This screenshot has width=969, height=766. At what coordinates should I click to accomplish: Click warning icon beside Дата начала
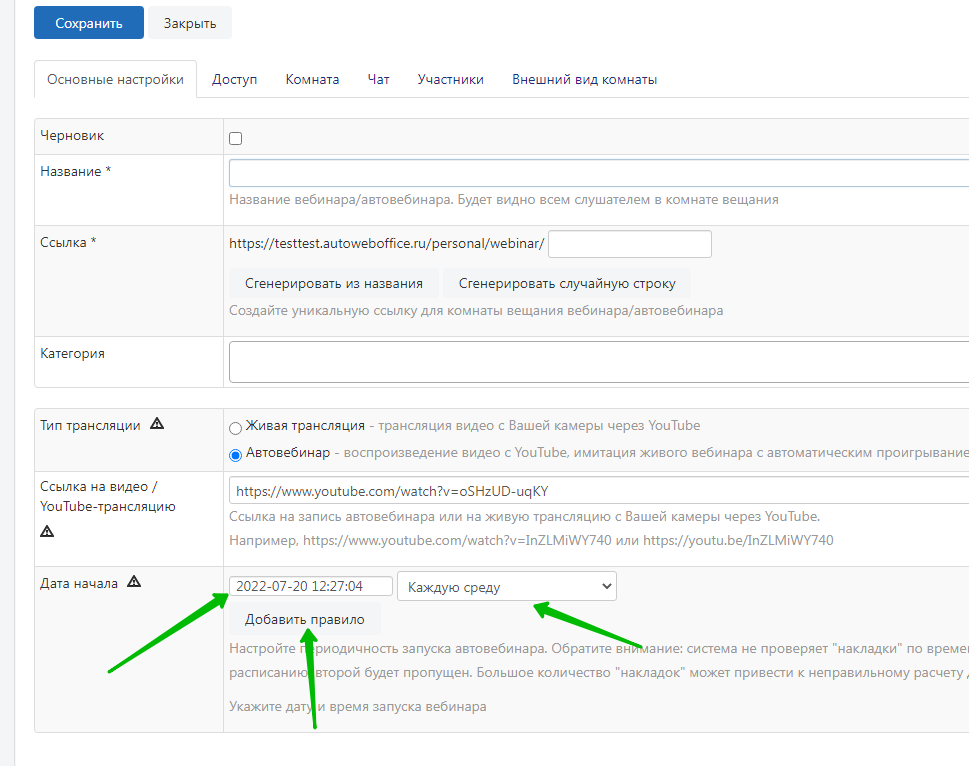135,582
